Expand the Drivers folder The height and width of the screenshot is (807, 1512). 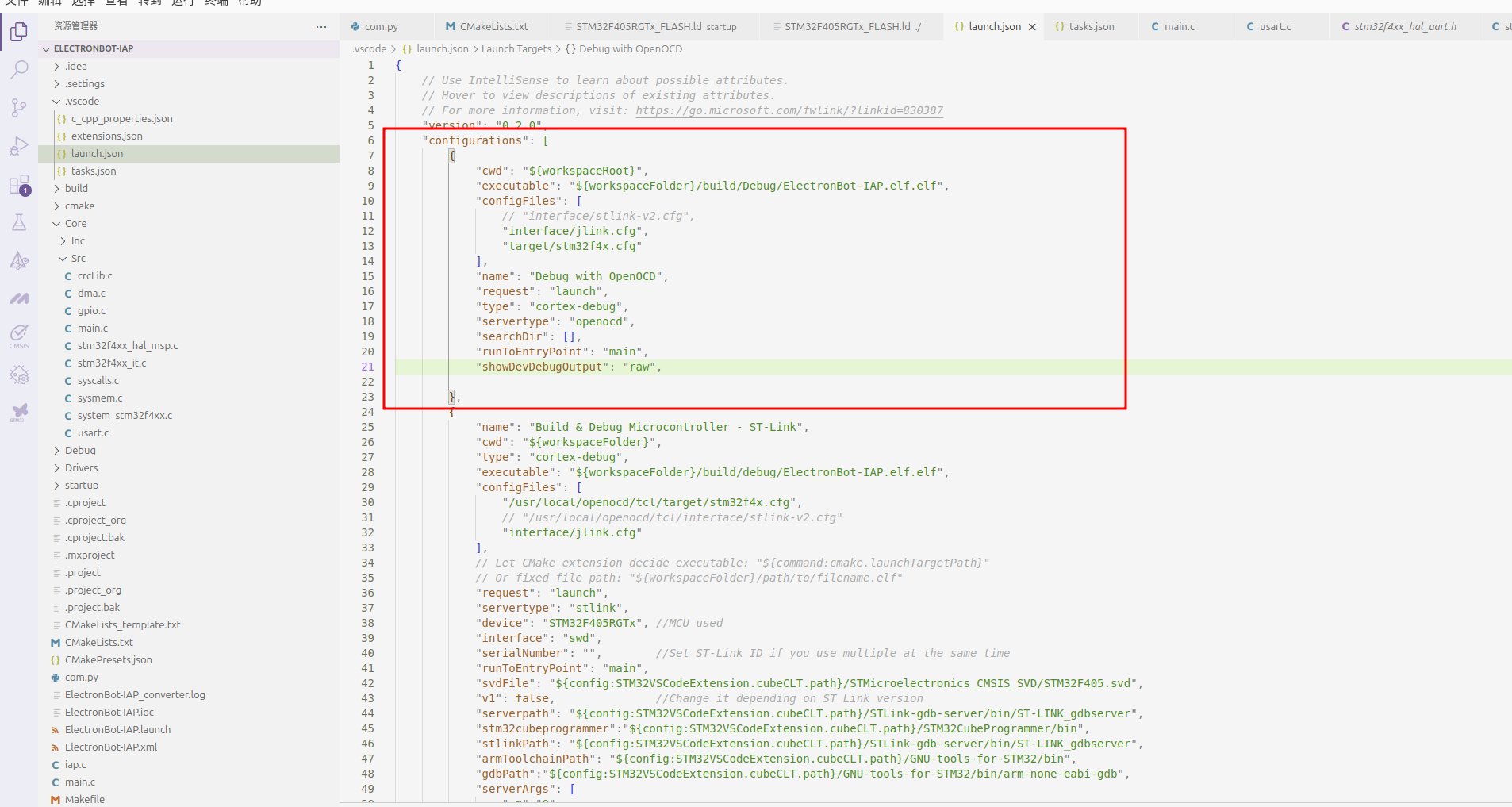[81, 468]
